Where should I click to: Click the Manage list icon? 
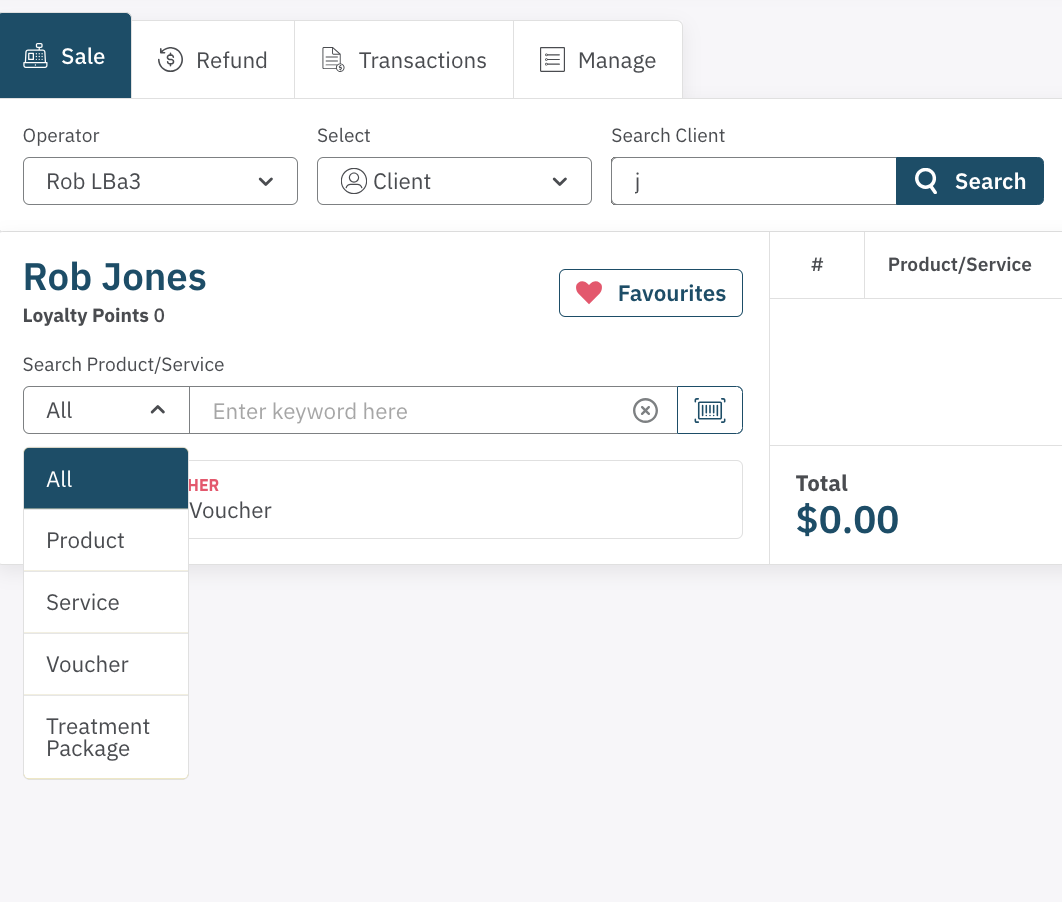[x=552, y=60]
